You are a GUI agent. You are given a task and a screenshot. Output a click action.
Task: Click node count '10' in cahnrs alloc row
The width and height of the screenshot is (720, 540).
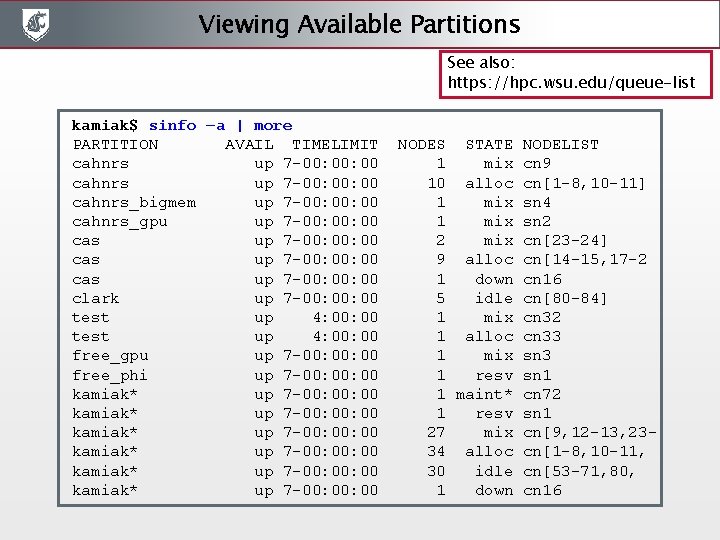tap(436, 184)
